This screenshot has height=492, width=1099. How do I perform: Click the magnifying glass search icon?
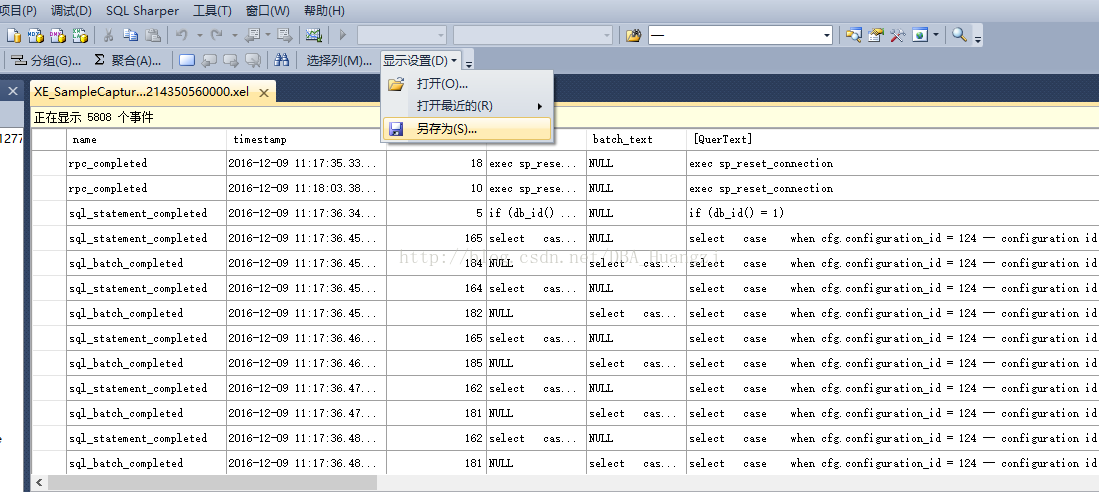(960, 35)
